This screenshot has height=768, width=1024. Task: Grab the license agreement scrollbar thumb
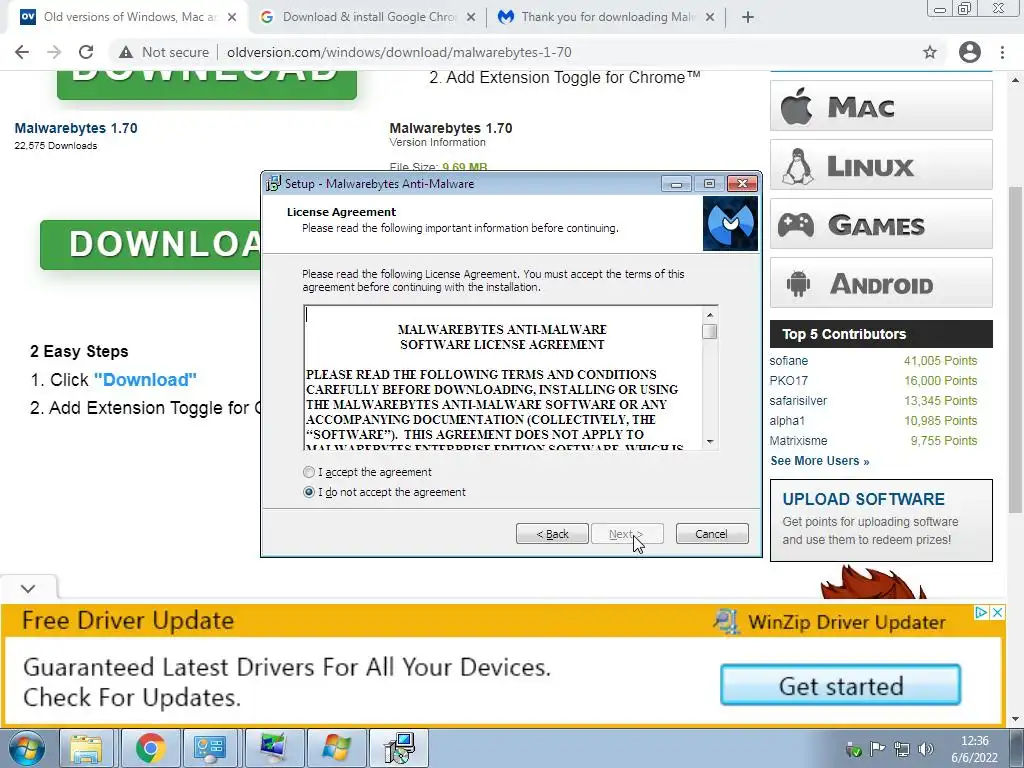pyautogui.click(x=709, y=332)
